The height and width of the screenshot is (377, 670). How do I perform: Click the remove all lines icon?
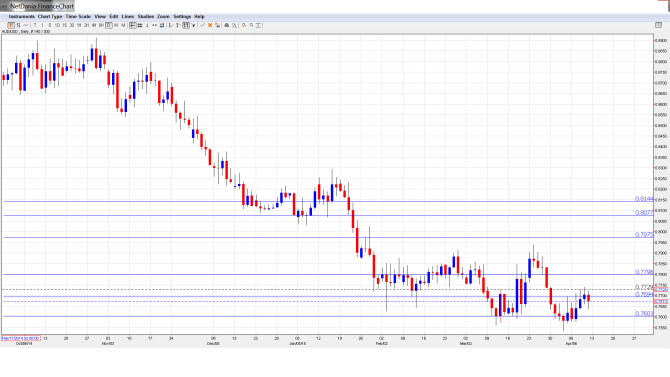217,26
